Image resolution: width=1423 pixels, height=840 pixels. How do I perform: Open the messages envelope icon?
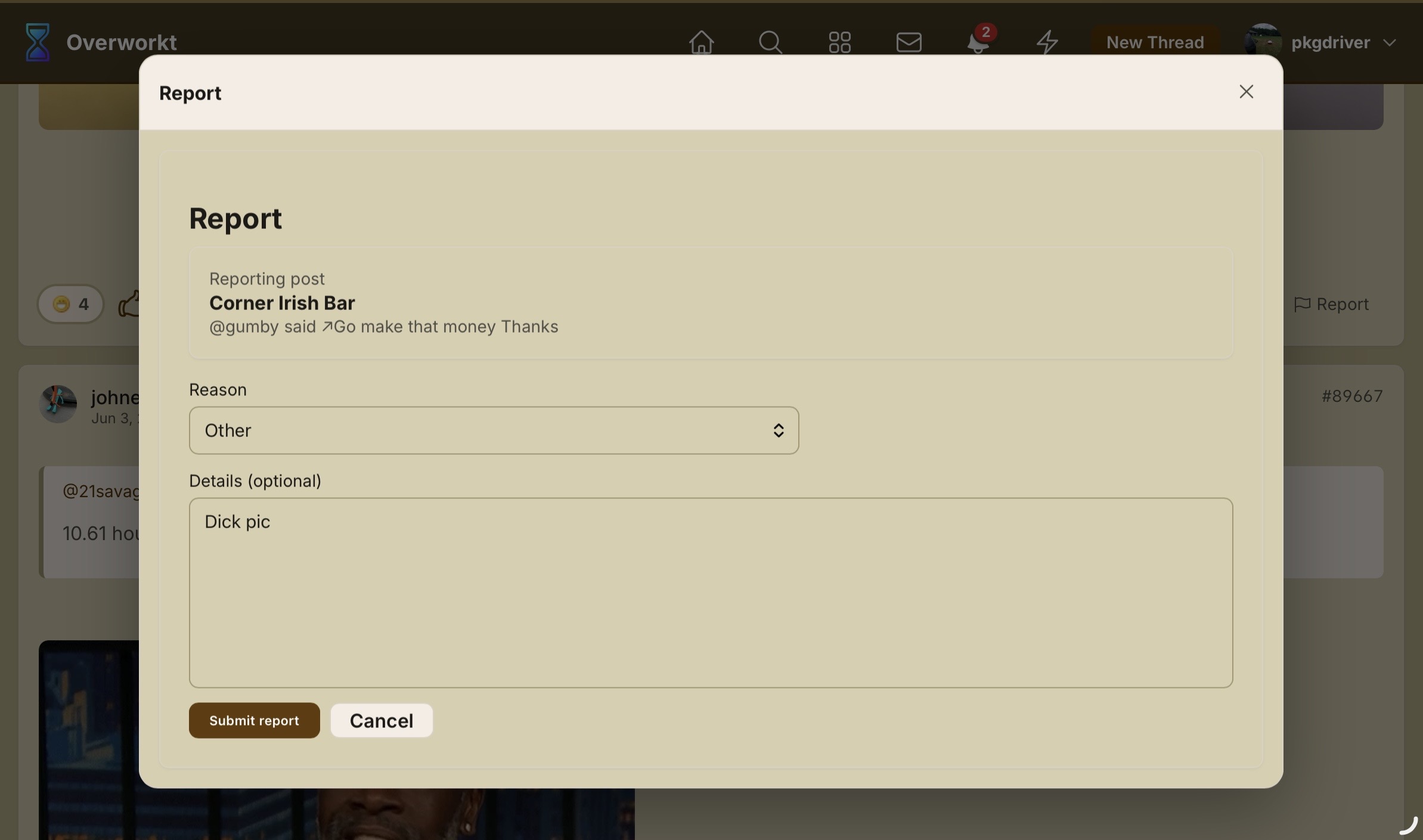909,42
